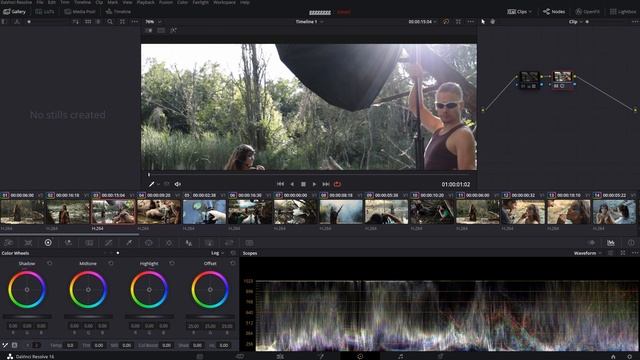Open the File menu
Screen dimensions: 640x360
tap(40, 2)
